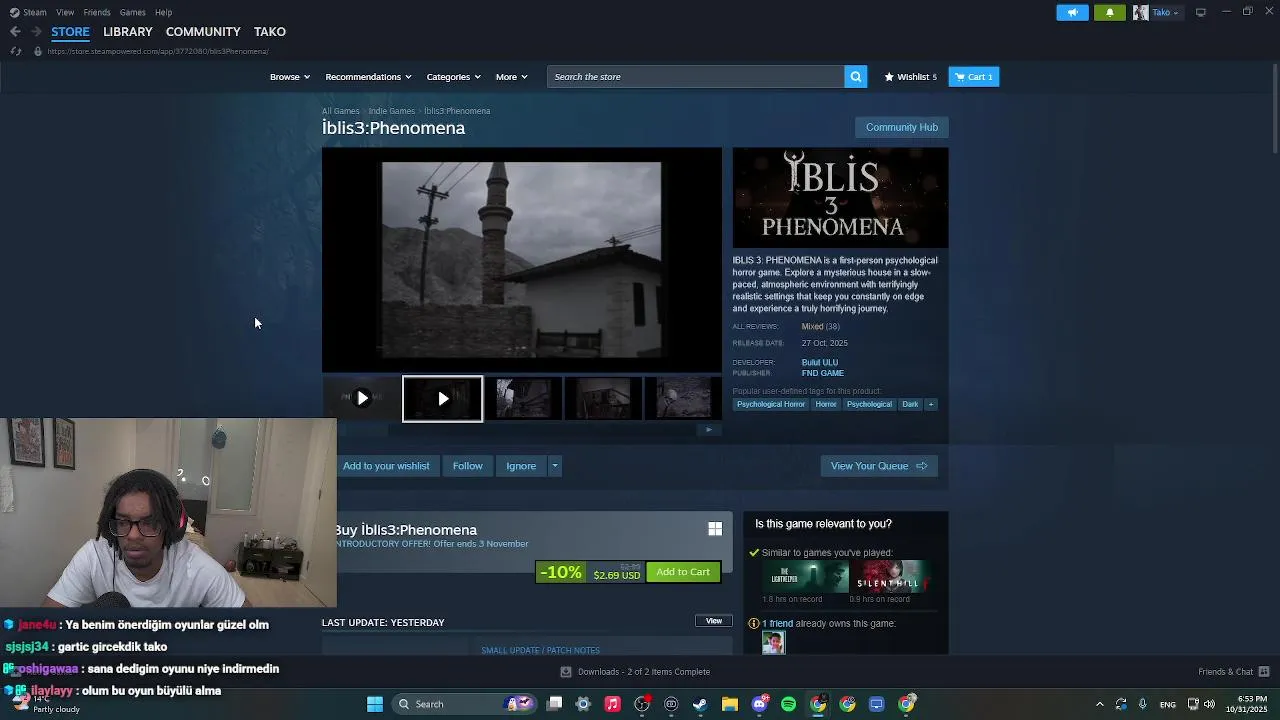Click the Big Picture mode monitor icon
Screen dimensions: 1280x720
(x=1200, y=12)
